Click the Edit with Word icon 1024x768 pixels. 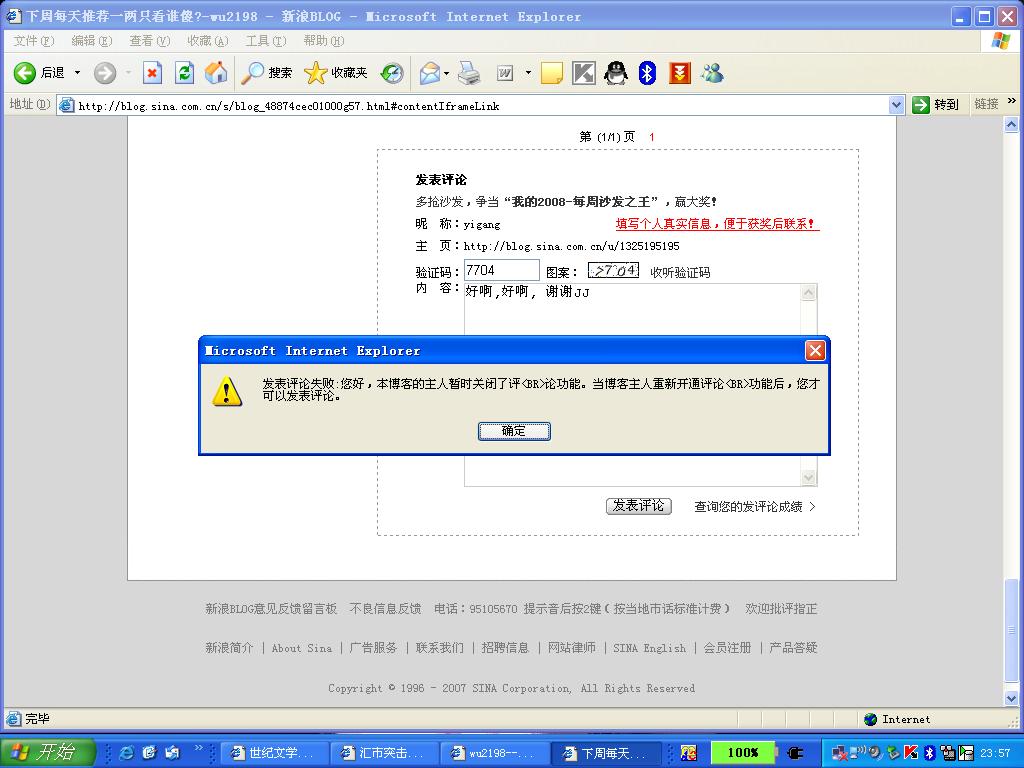[x=505, y=73]
